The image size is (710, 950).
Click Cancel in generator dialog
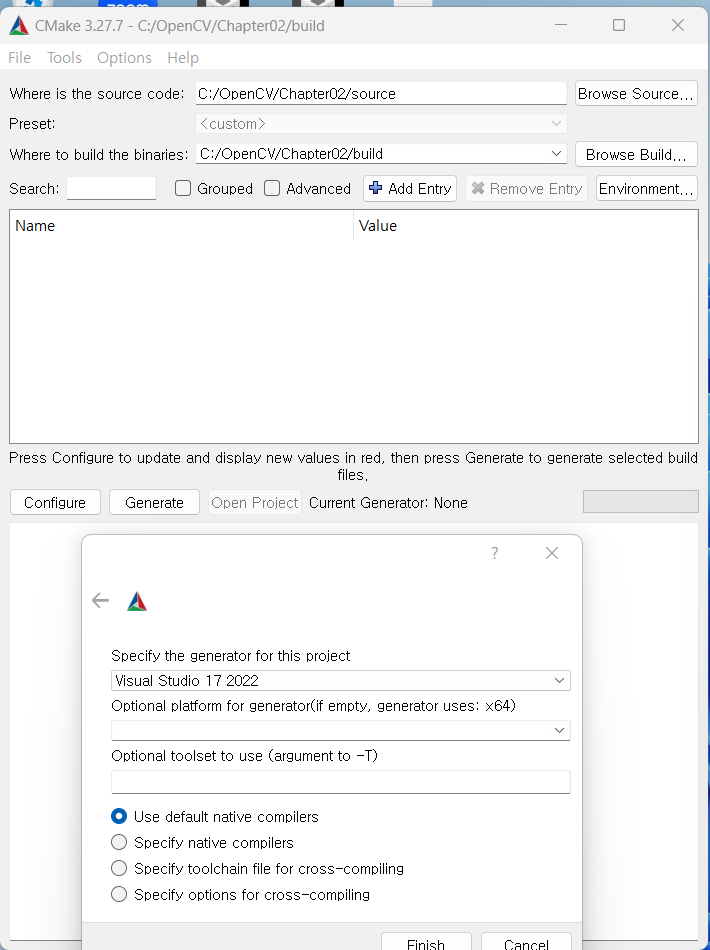point(526,942)
